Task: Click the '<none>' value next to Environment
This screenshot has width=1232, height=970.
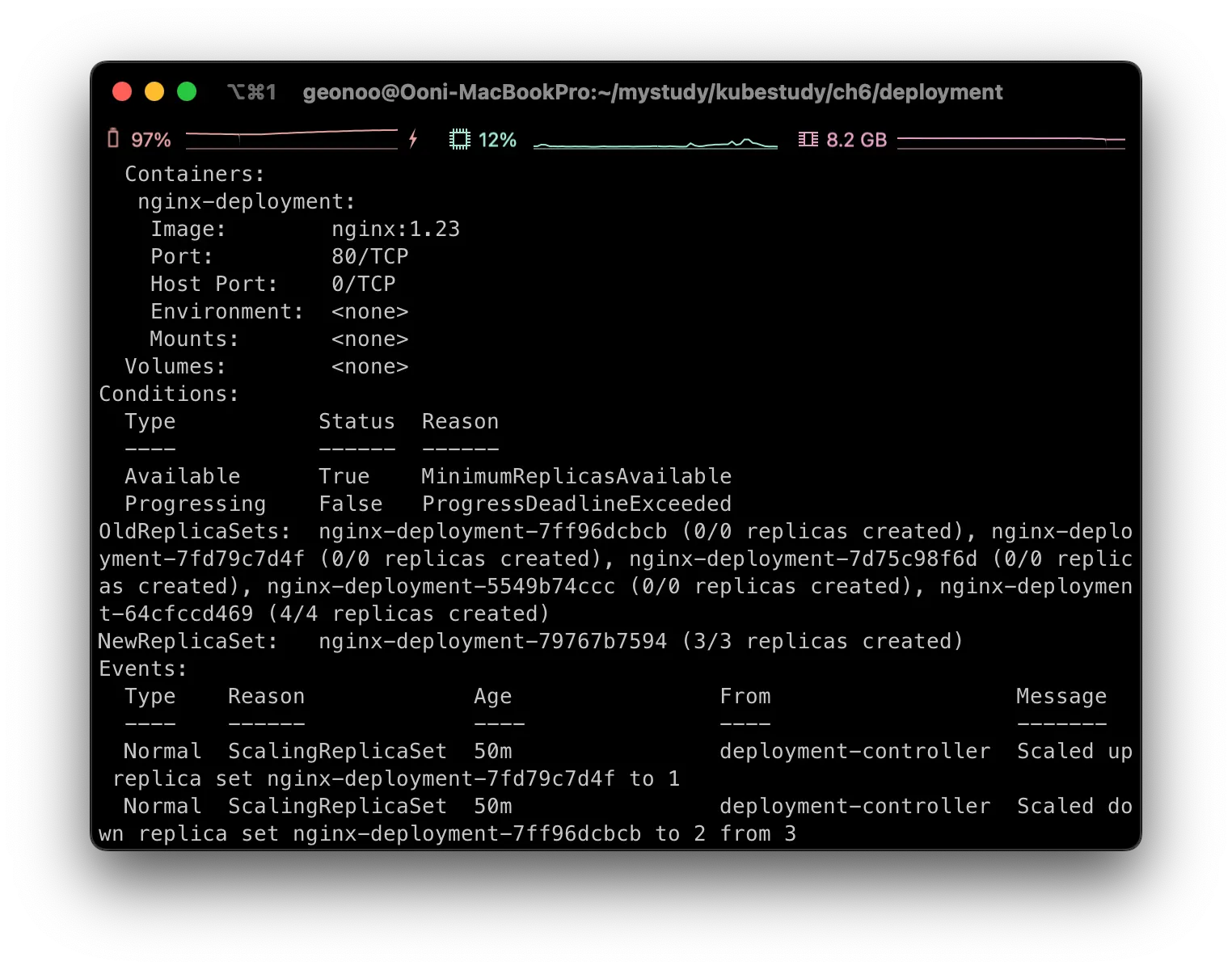Action: click(x=369, y=311)
